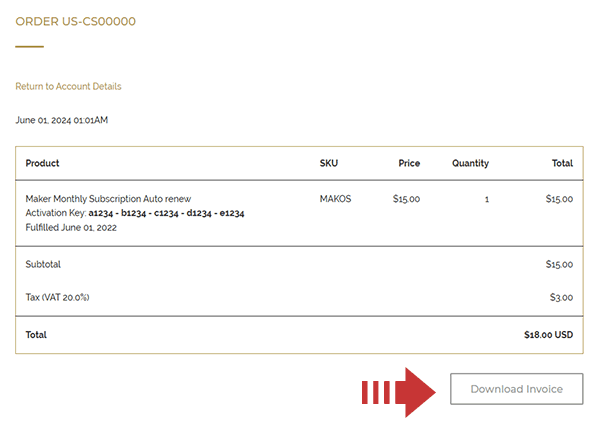The height and width of the screenshot is (441, 600).
Task: Click the Fulfilled June 01, 2022 line
Action: click(71, 228)
